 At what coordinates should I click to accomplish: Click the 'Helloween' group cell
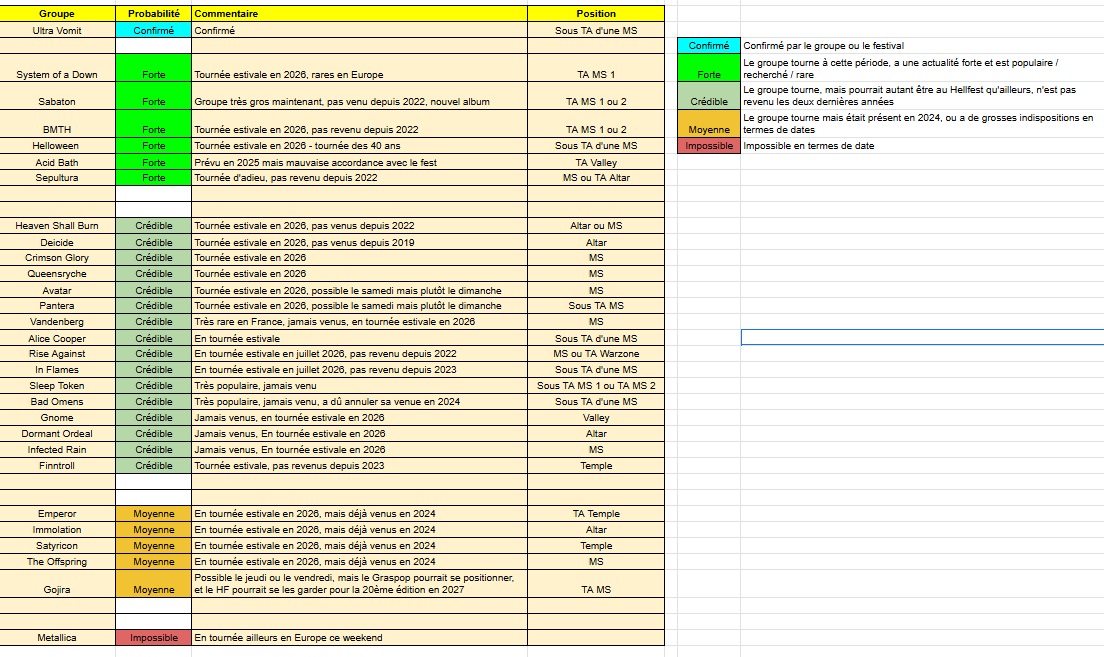click(x=57, y=146)
